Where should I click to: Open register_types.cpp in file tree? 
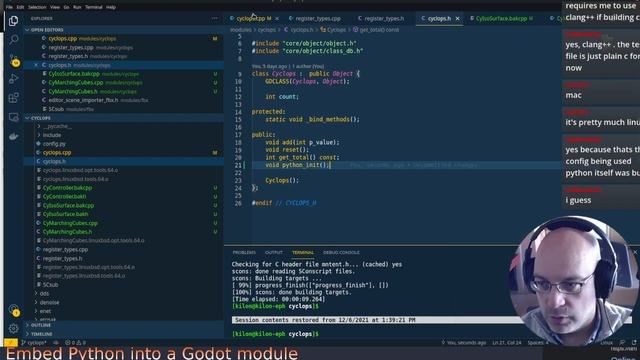pos(65,249)
